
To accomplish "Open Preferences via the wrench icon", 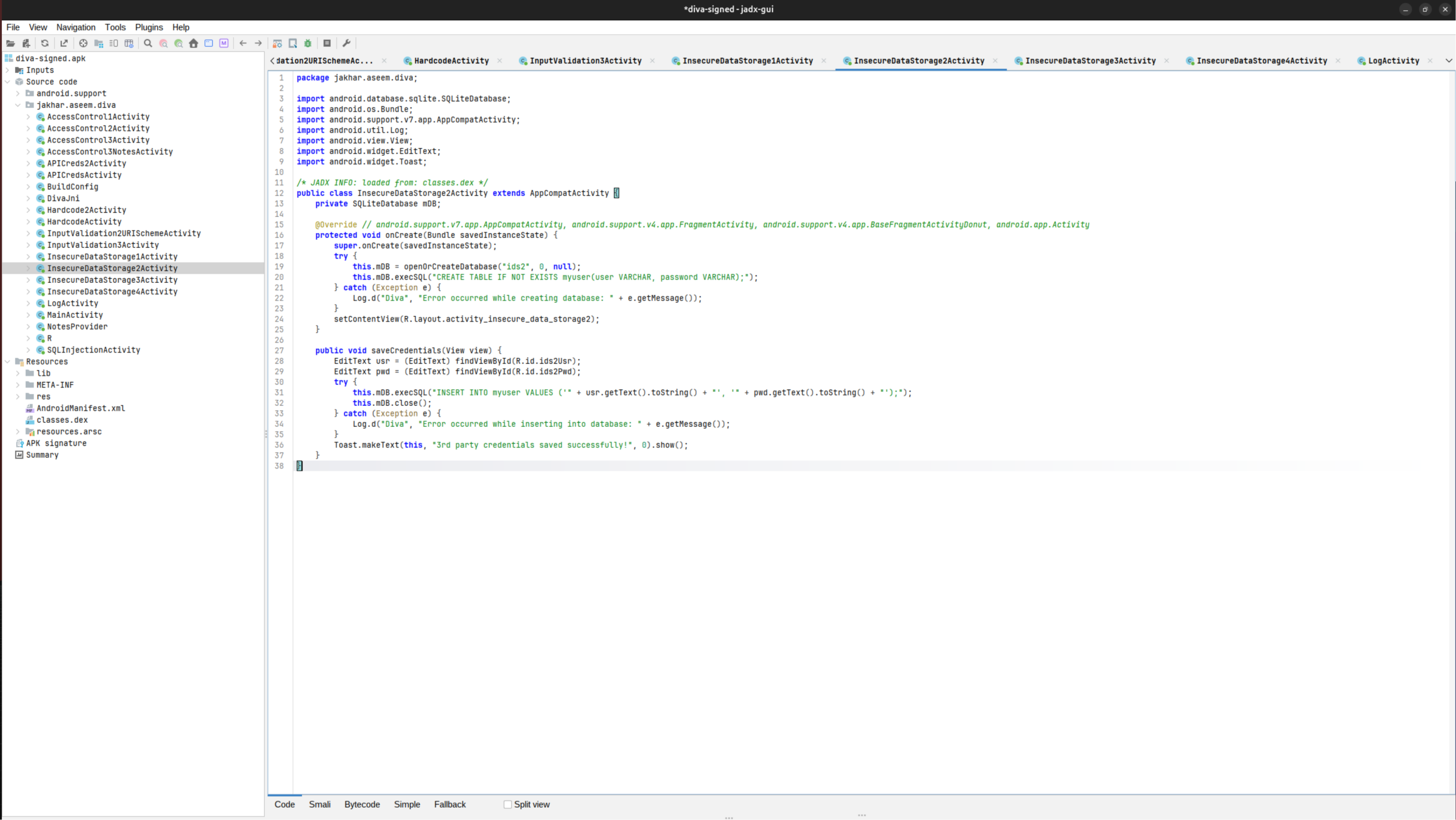I will click(x=346, y=43).
